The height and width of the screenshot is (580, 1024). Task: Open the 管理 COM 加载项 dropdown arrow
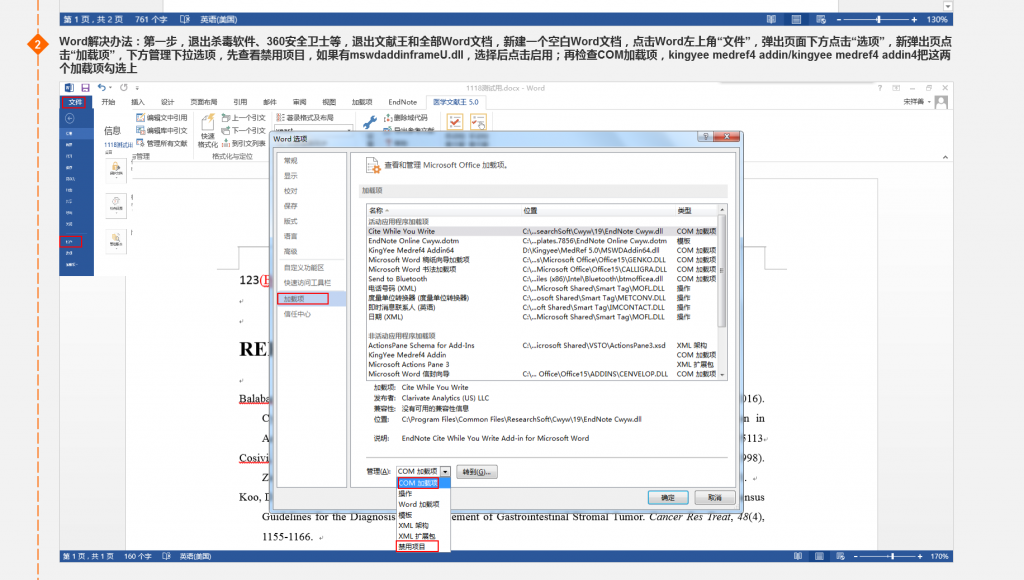click(x=445, y=471)
